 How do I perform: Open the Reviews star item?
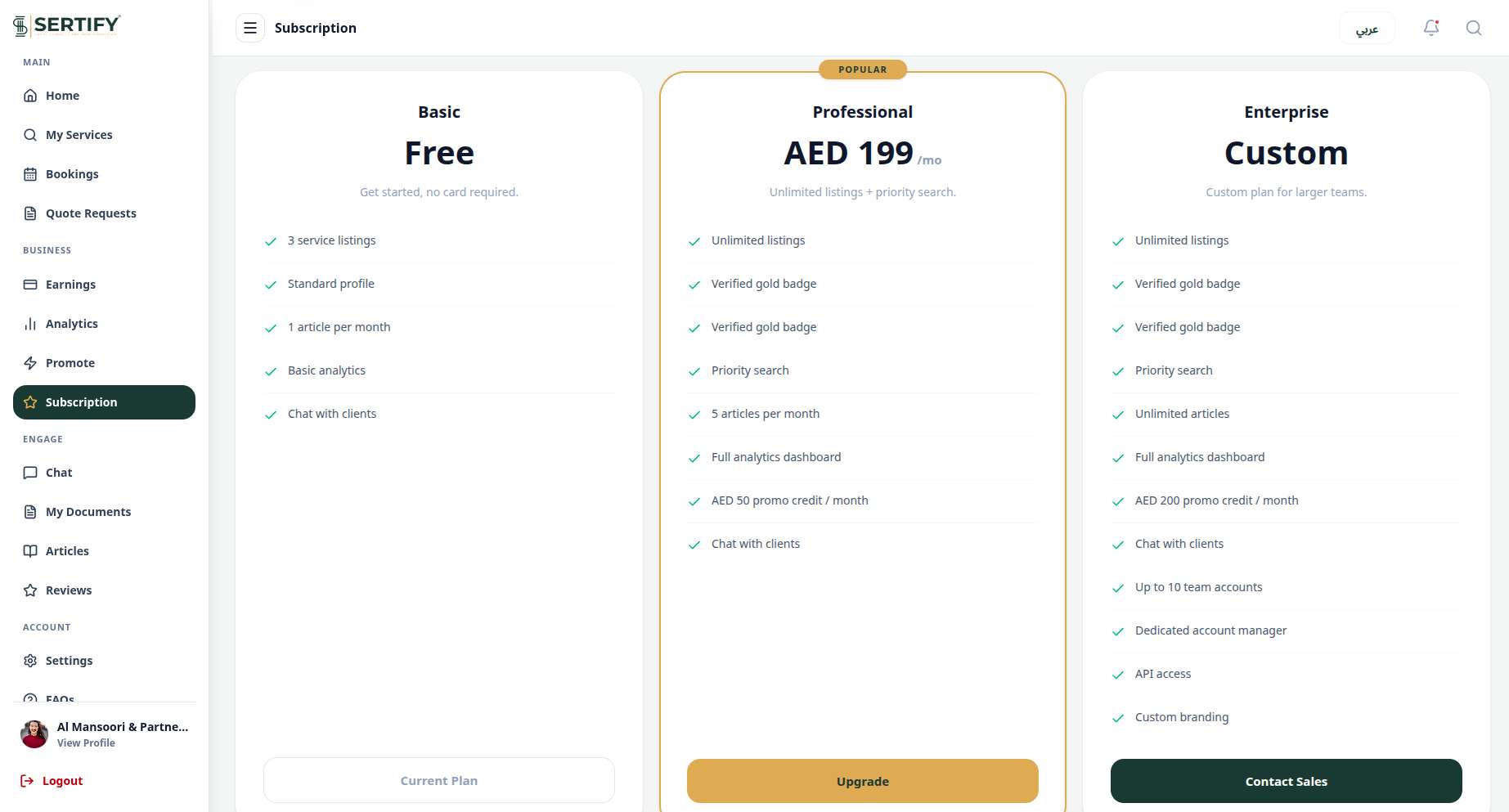point(104,590)
